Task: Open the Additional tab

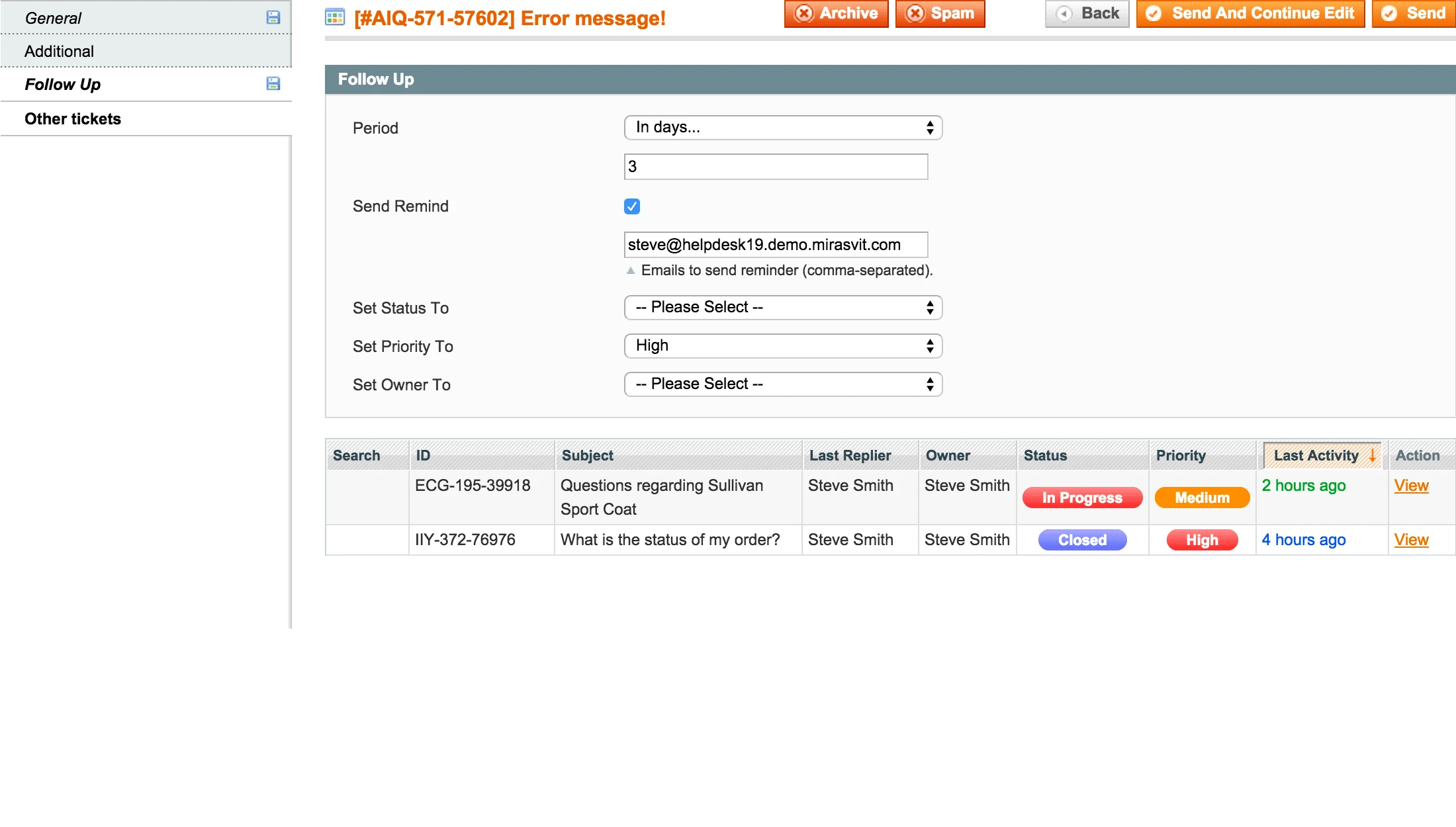Action: tap(59, 51)
